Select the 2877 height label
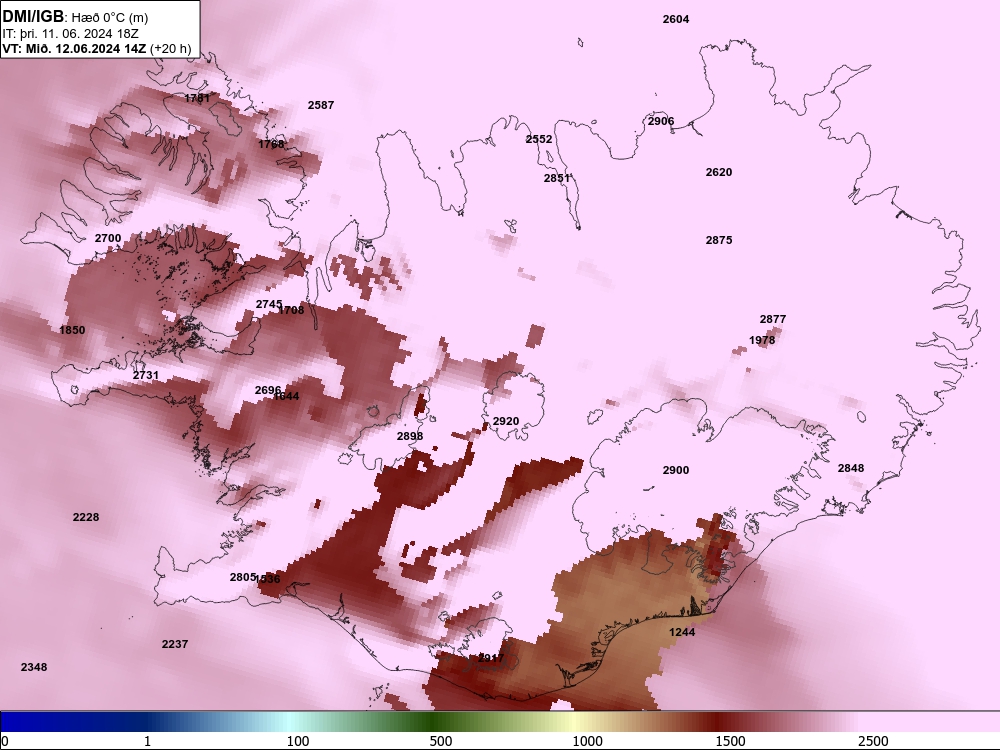Viewport: 1000px width, 750px height. point(773,319)
